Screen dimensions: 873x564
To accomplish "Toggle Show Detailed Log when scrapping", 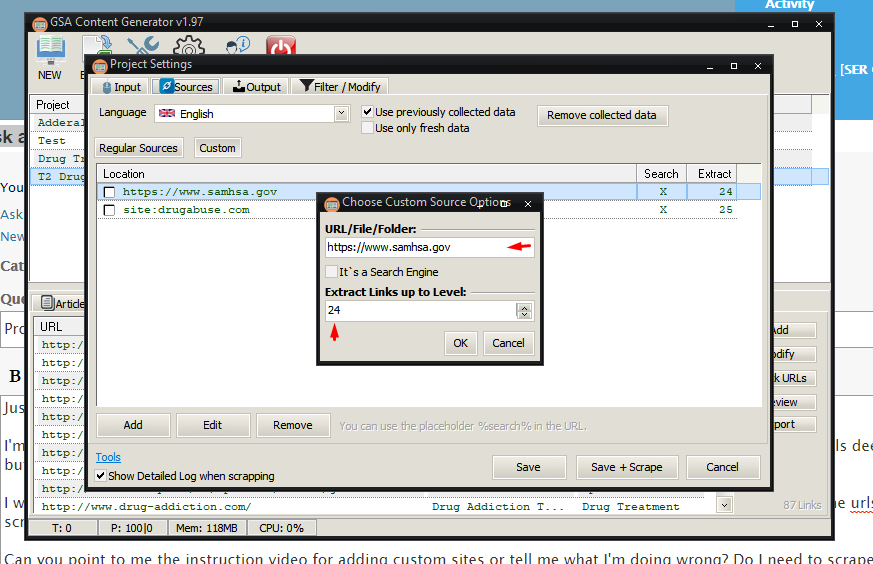I will (x=101, y=476).
